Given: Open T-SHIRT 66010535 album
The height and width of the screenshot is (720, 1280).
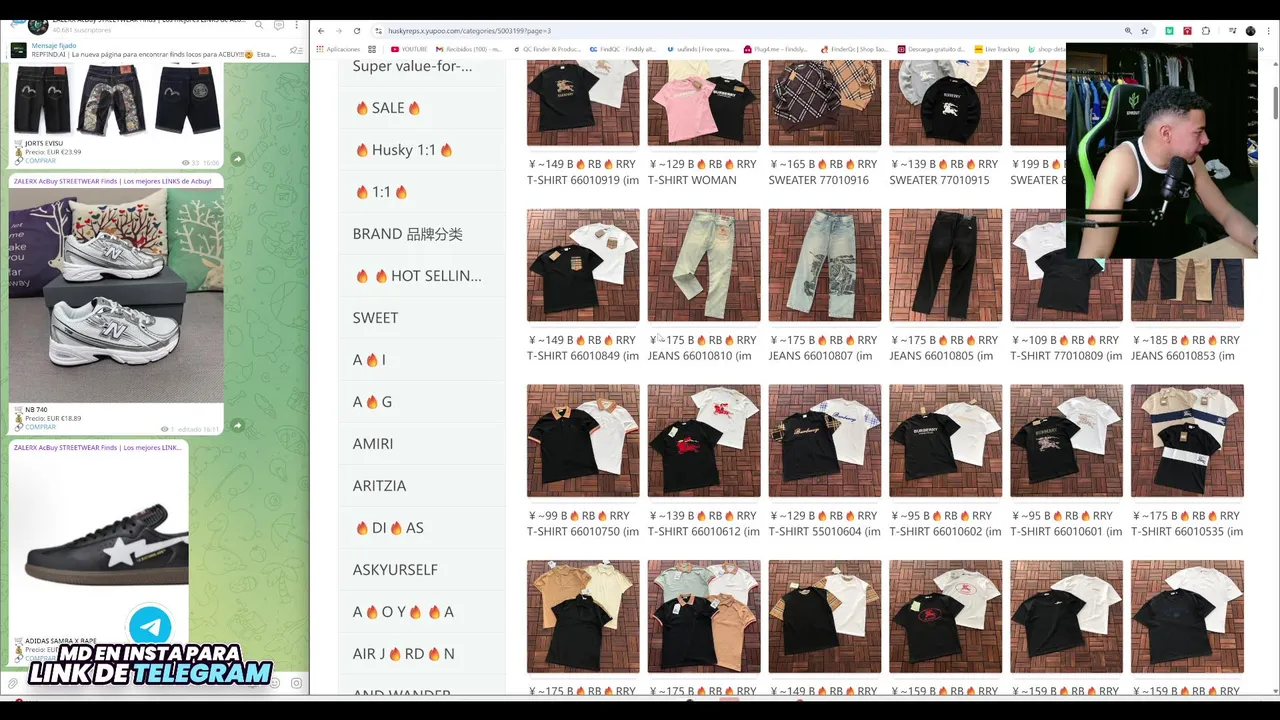Looking at the screenshot, I should coord(1187,441).
